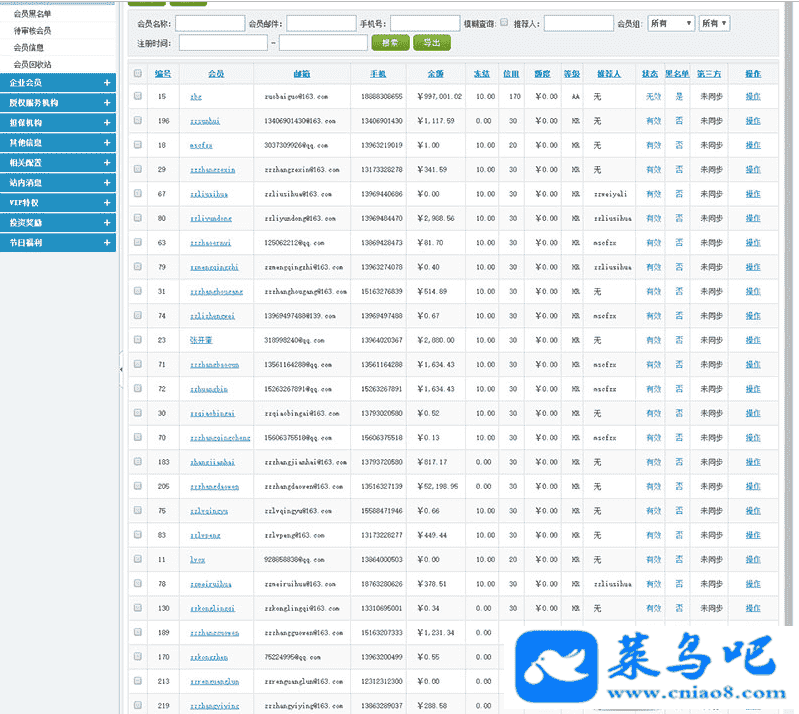Tick the select-all checkbox in table header

click(x=137, y=74)
